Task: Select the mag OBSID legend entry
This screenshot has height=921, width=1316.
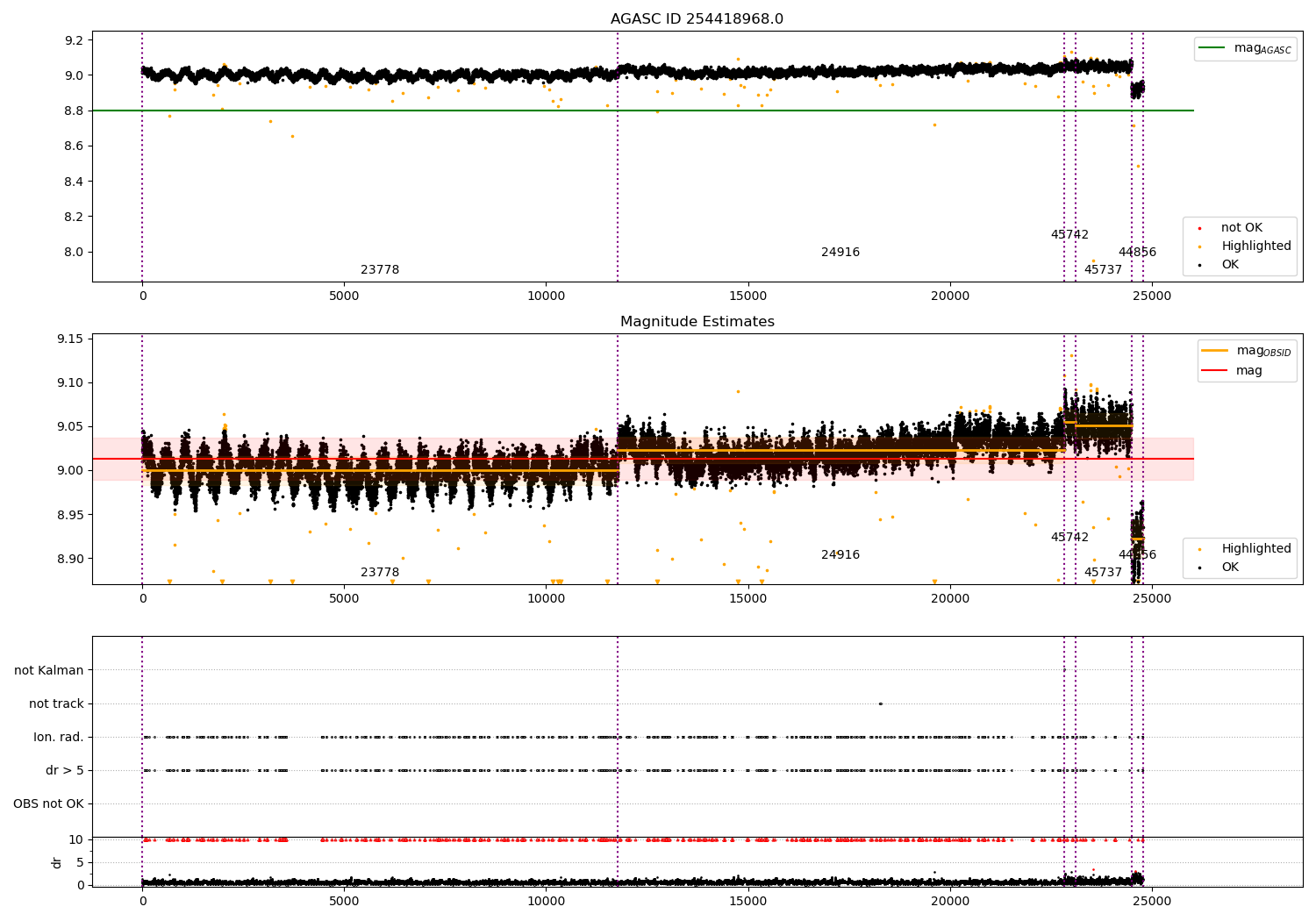Action: click(1247, 351)
